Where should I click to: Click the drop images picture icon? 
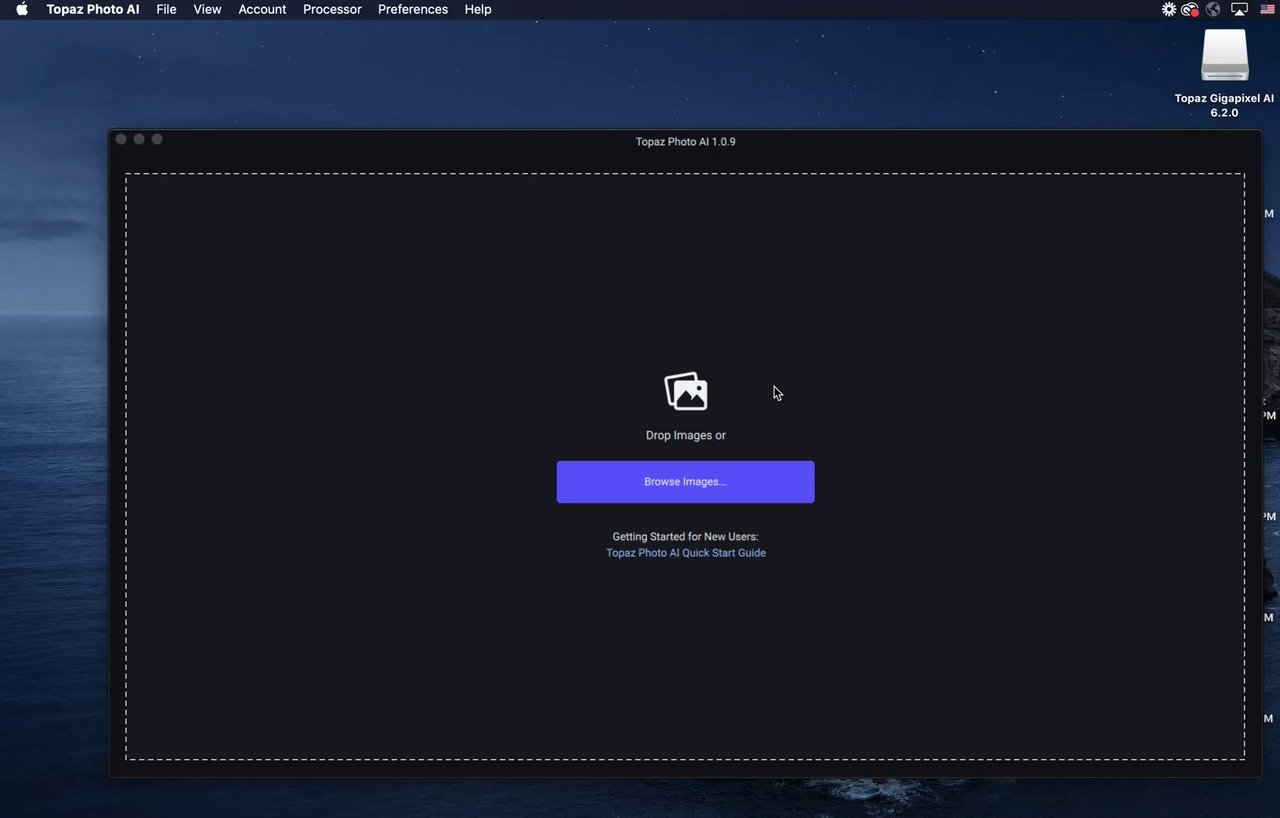click(686, 391)
